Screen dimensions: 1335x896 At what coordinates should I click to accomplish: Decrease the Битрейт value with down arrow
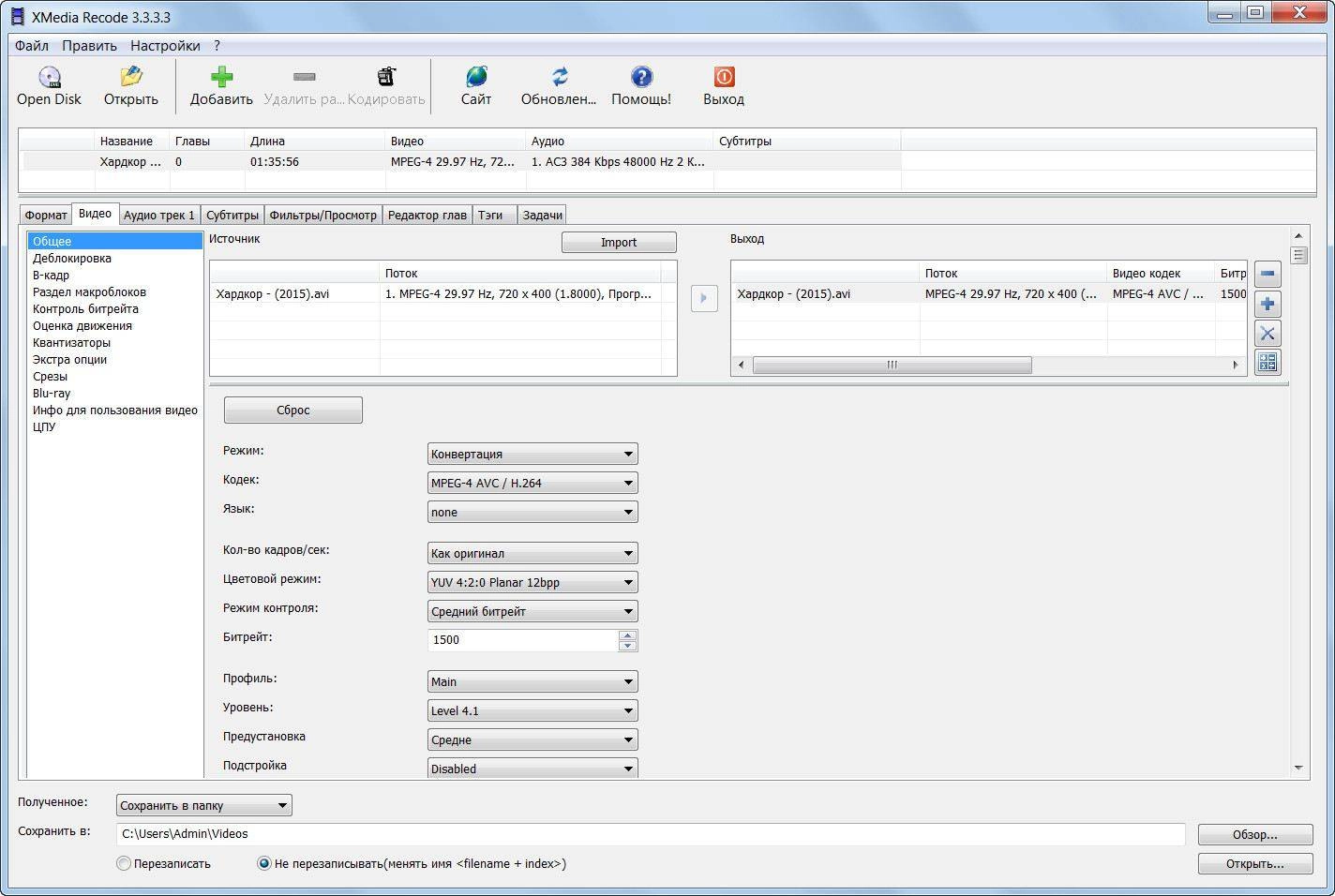[x=628, y=646]
